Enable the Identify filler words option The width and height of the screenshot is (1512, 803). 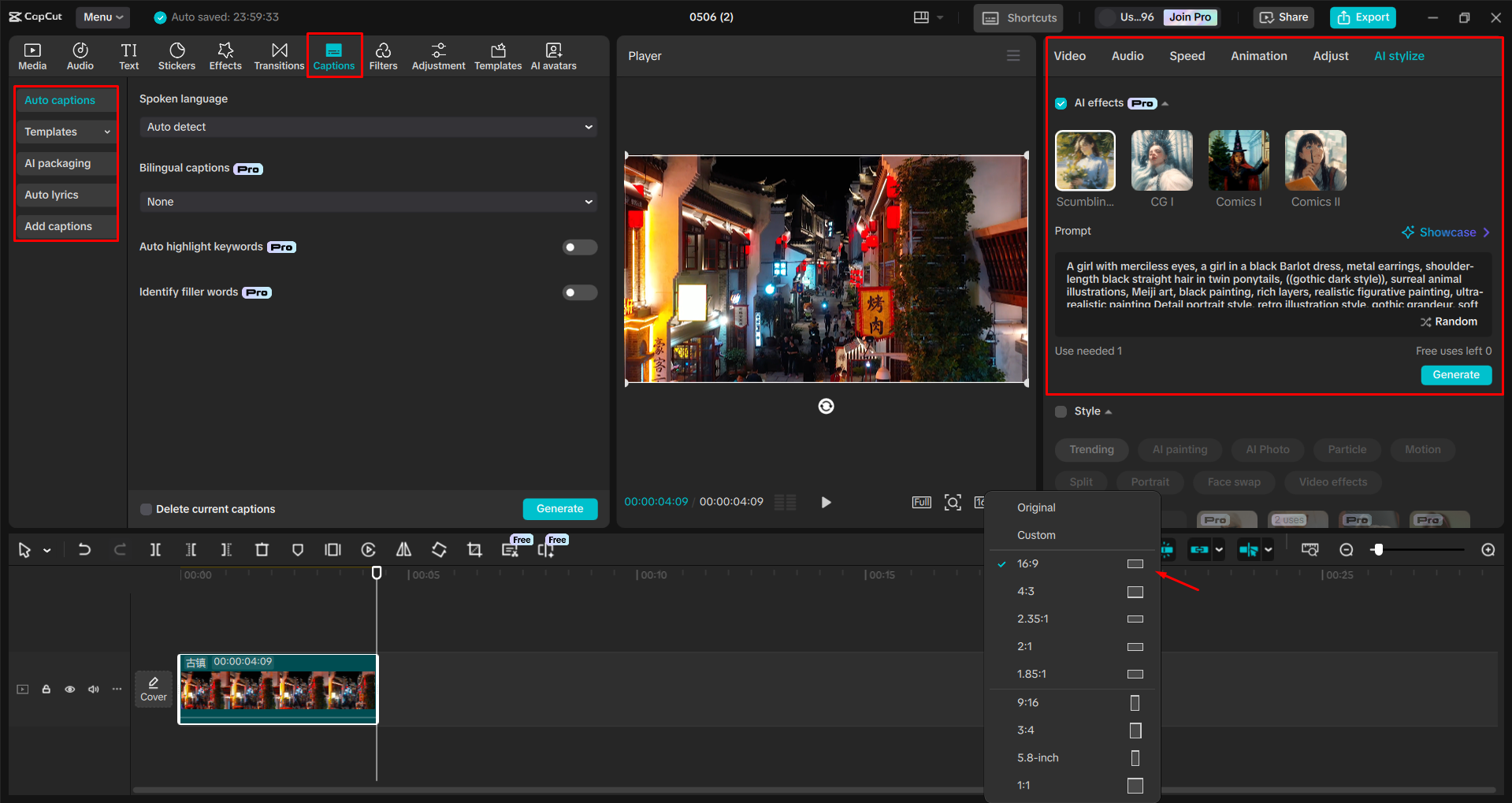pyautogui.click(x=579, y=292)
